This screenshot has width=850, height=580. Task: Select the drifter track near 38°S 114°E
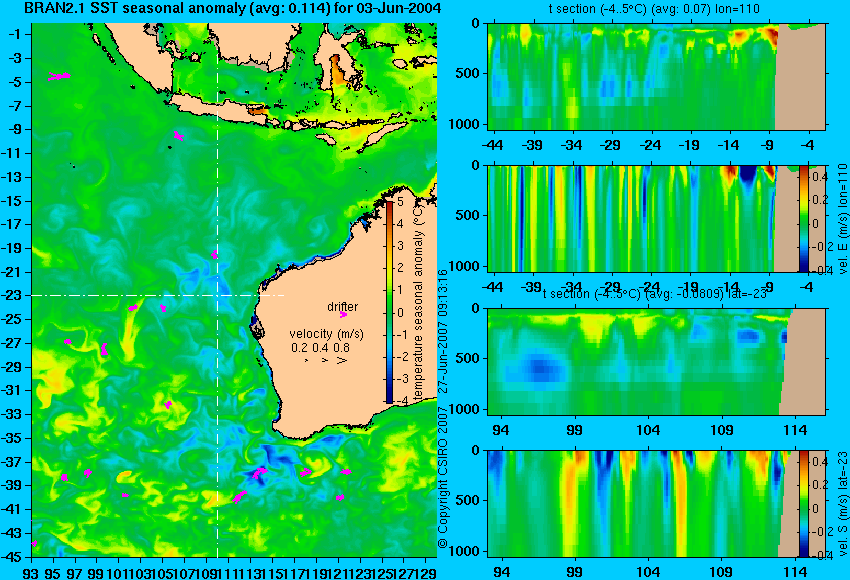[x=260, y=473]
